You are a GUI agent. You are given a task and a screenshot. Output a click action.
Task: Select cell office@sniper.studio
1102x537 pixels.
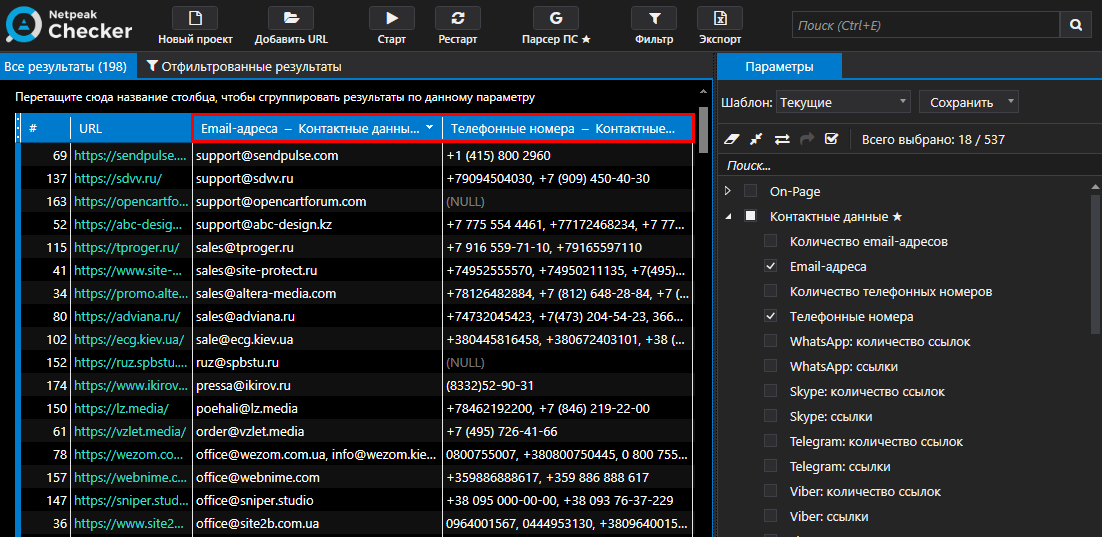[x=318, y=500]
